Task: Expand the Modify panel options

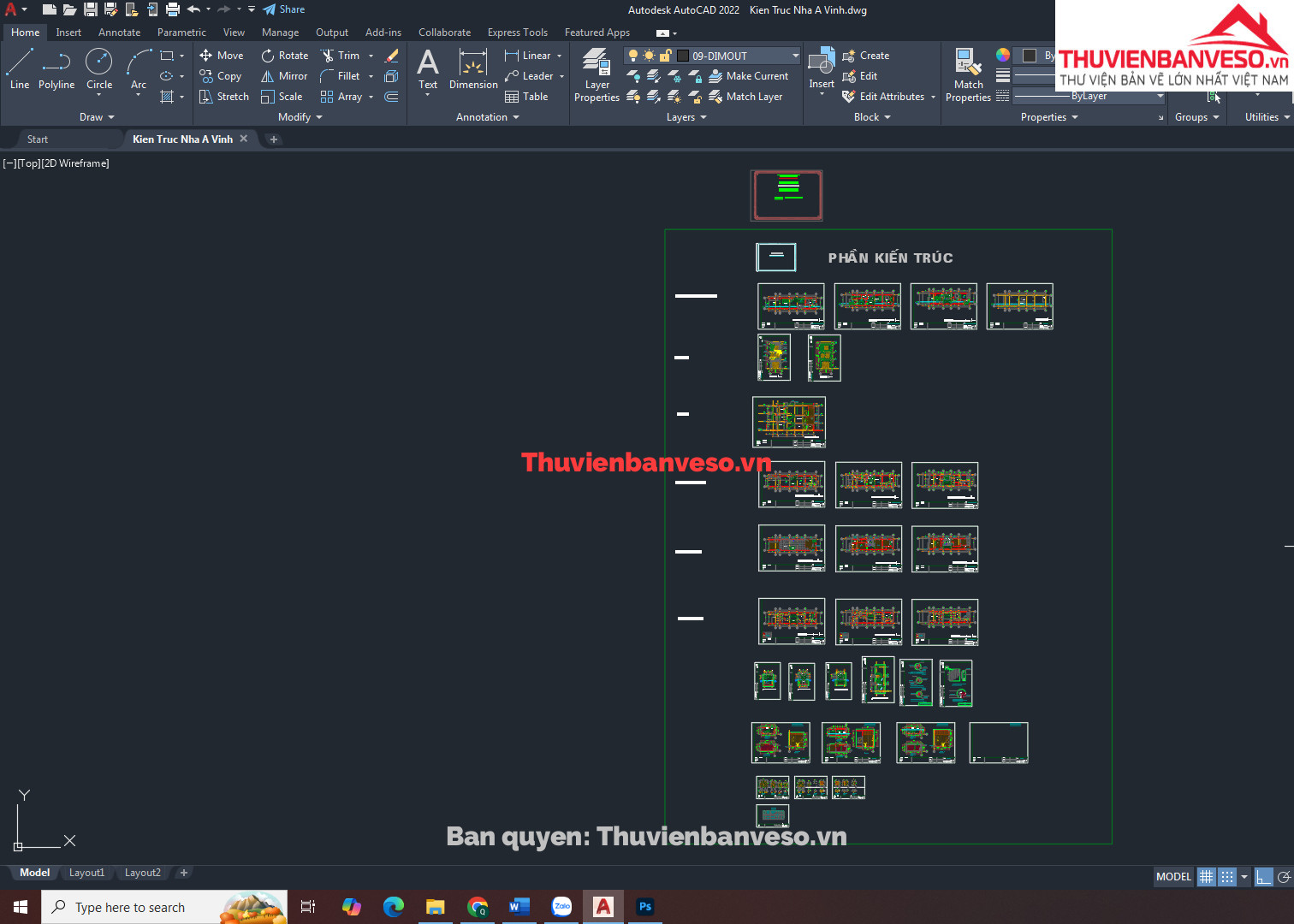Action: [300, 117]
